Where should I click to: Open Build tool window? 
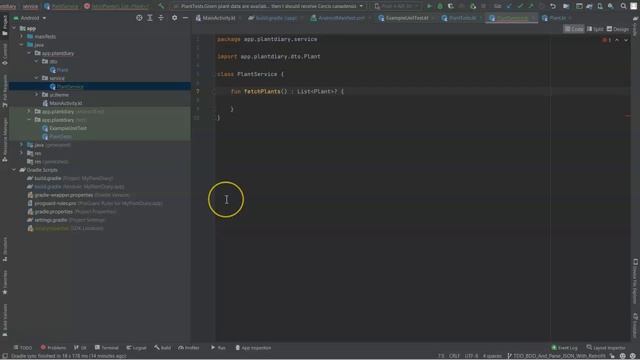[162, 348]
